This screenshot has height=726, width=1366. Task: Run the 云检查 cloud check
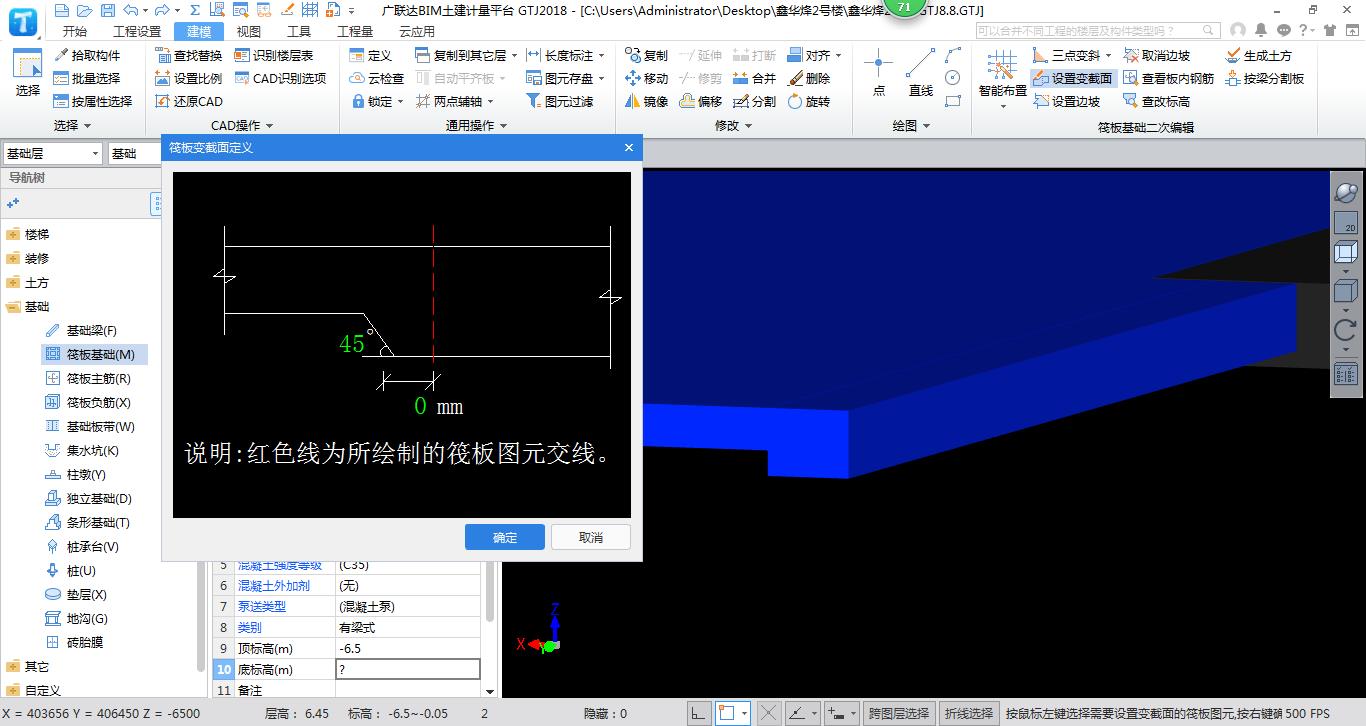[x=377, y=78]
